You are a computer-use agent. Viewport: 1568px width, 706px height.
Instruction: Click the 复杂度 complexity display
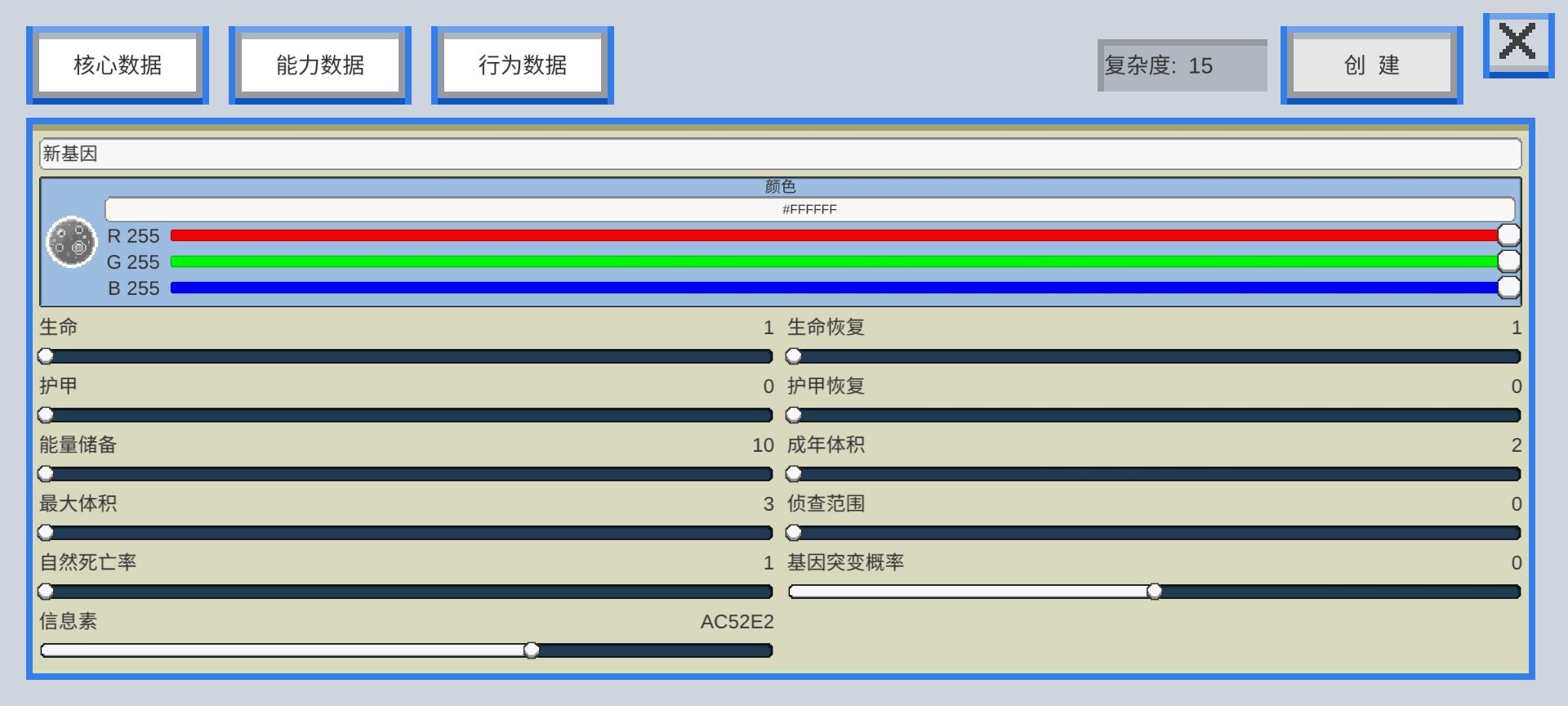click(x=1182, y=65)
